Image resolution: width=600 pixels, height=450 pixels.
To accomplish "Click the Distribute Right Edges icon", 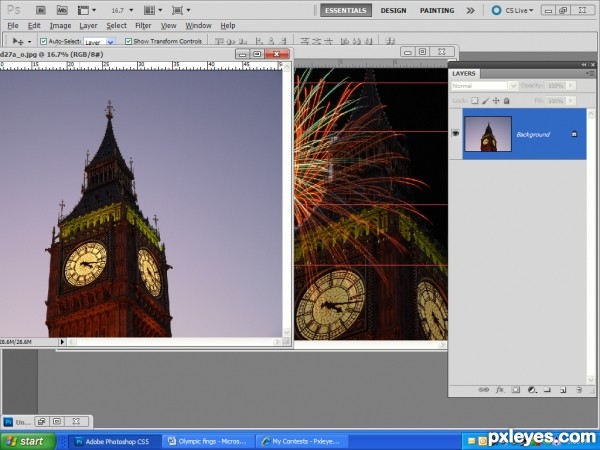I will click(368, 41).
